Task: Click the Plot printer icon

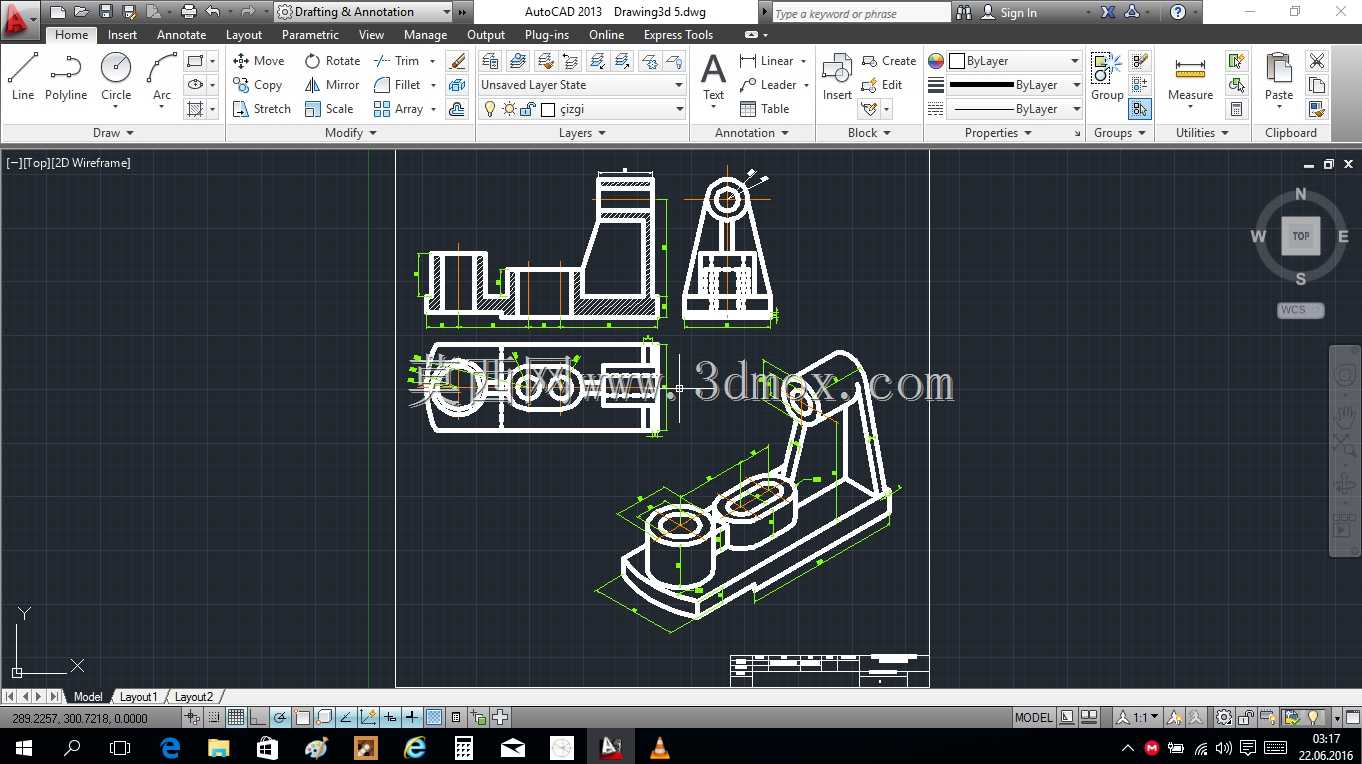Action: 188,12
